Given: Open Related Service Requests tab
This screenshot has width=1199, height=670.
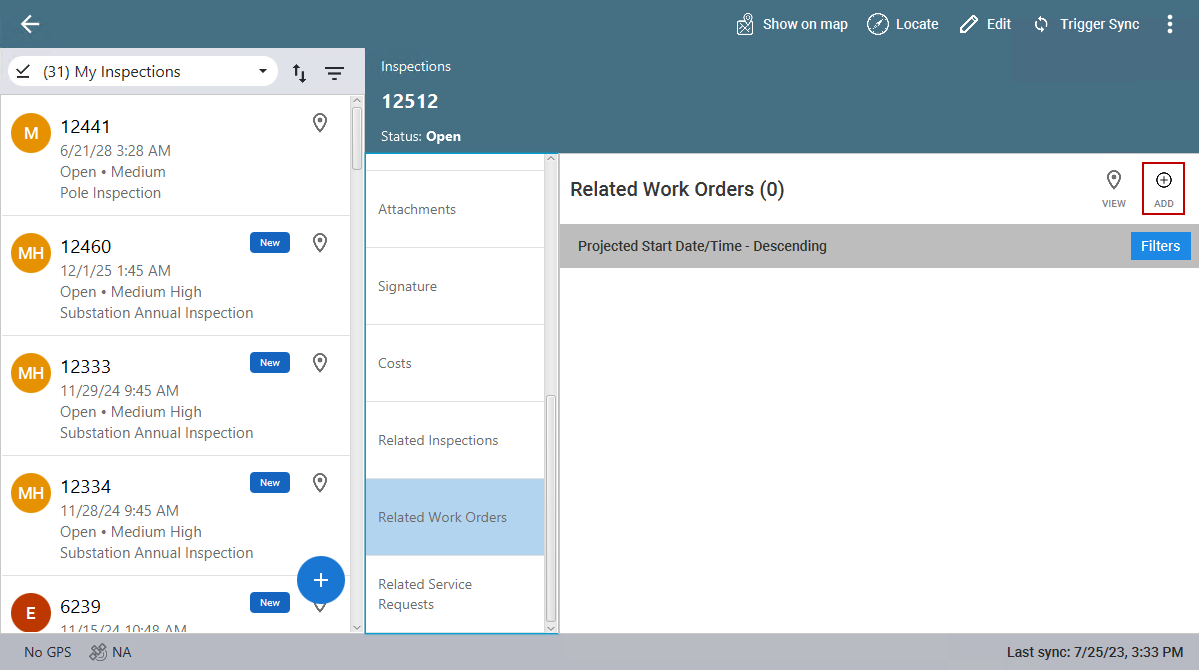Looking at the screenshot, I should click(455, 594).
